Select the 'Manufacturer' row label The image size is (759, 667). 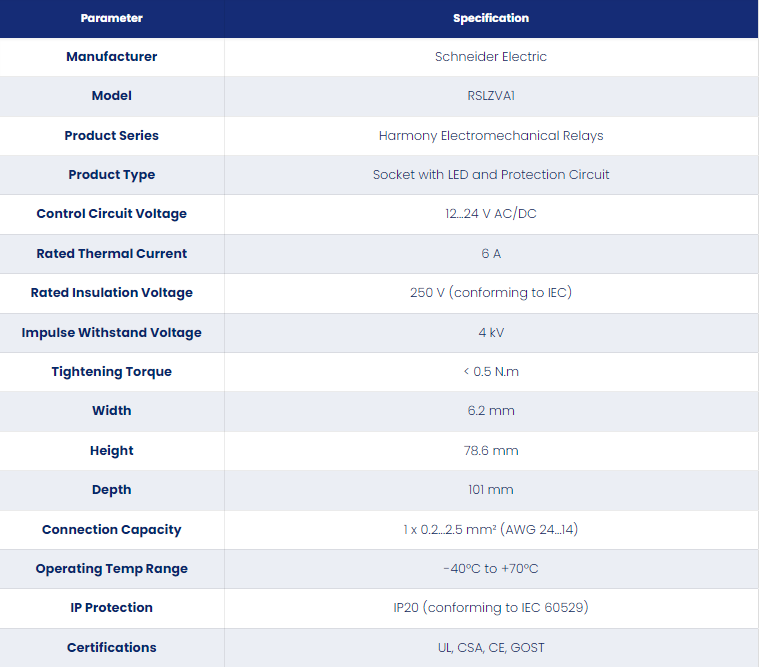111,57
